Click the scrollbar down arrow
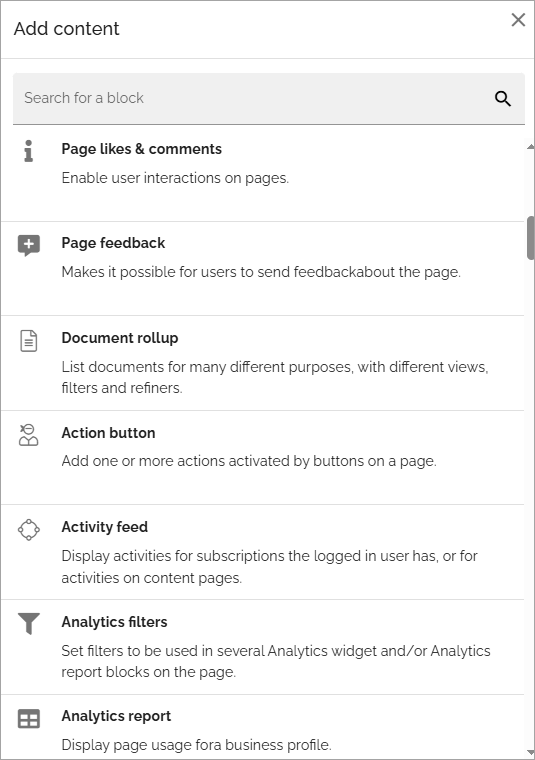The width and height of the screenshot is (535, 760). (530, 753)
